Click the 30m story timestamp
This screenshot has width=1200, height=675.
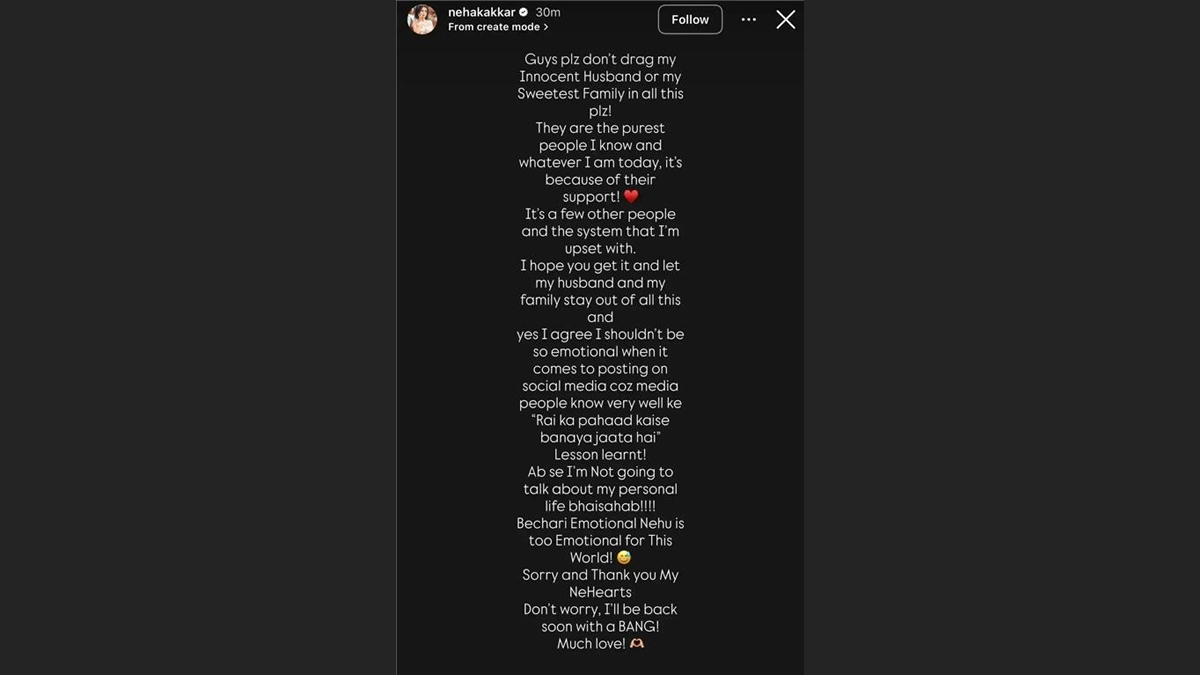coord(548,12)
